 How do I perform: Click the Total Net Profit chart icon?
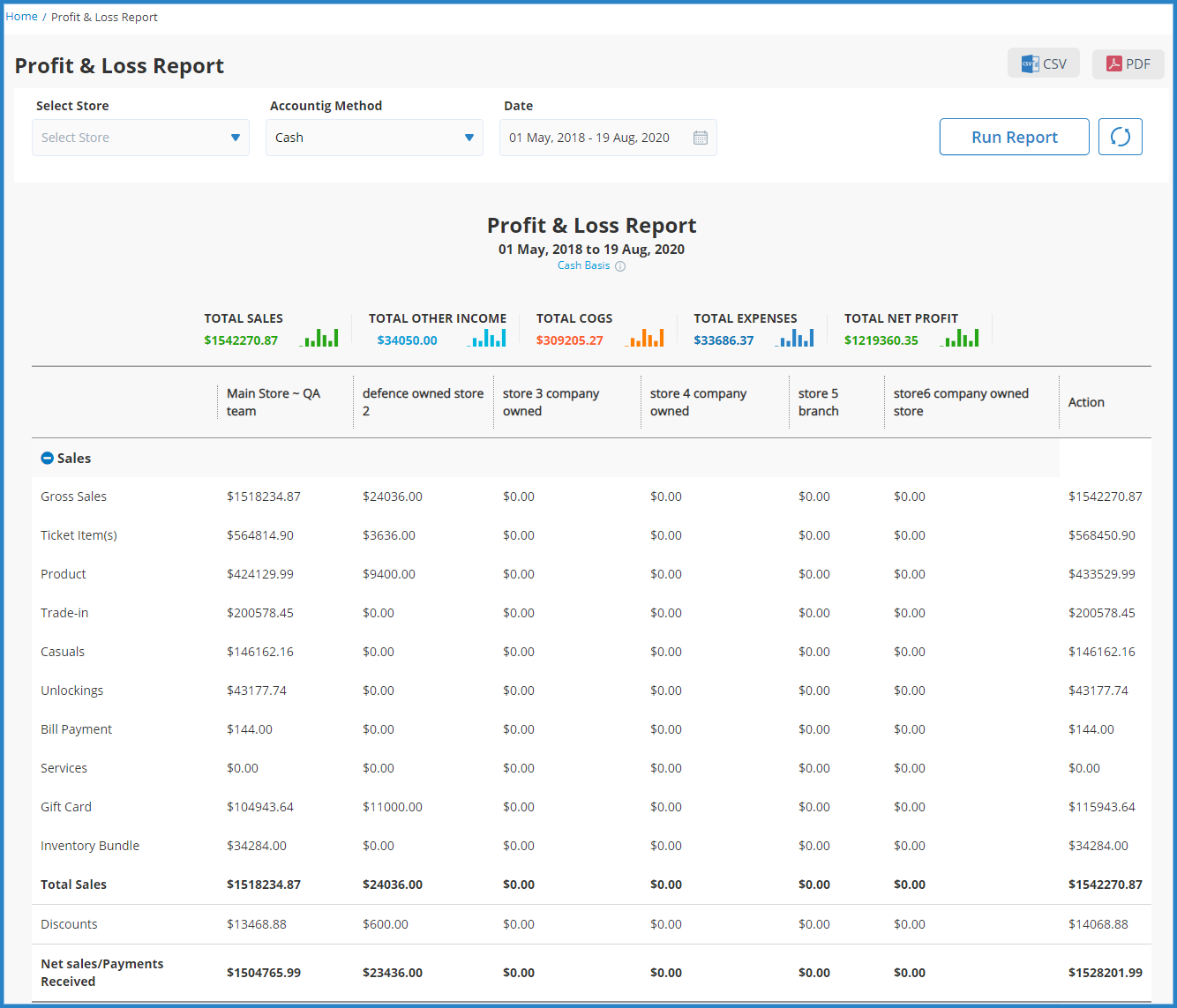[960, 338]
